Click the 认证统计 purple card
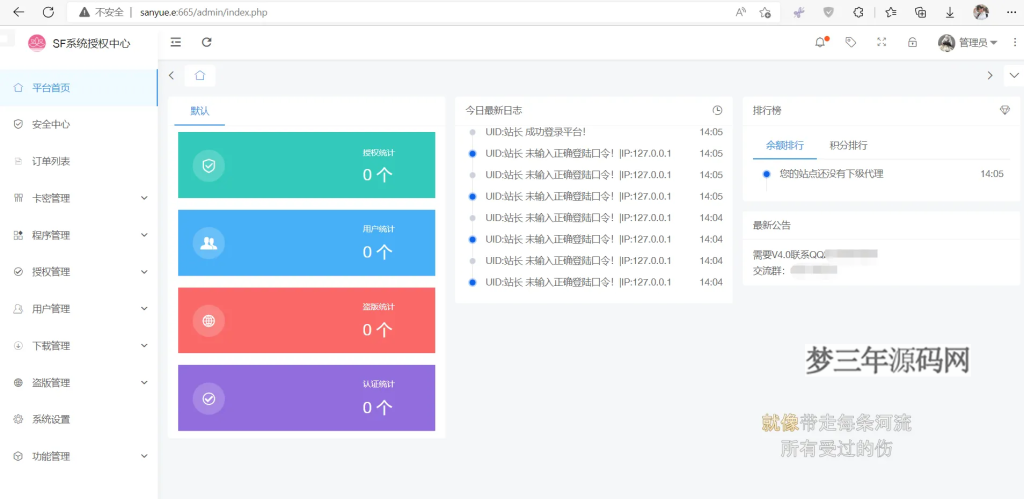 [x=306, y=398]
